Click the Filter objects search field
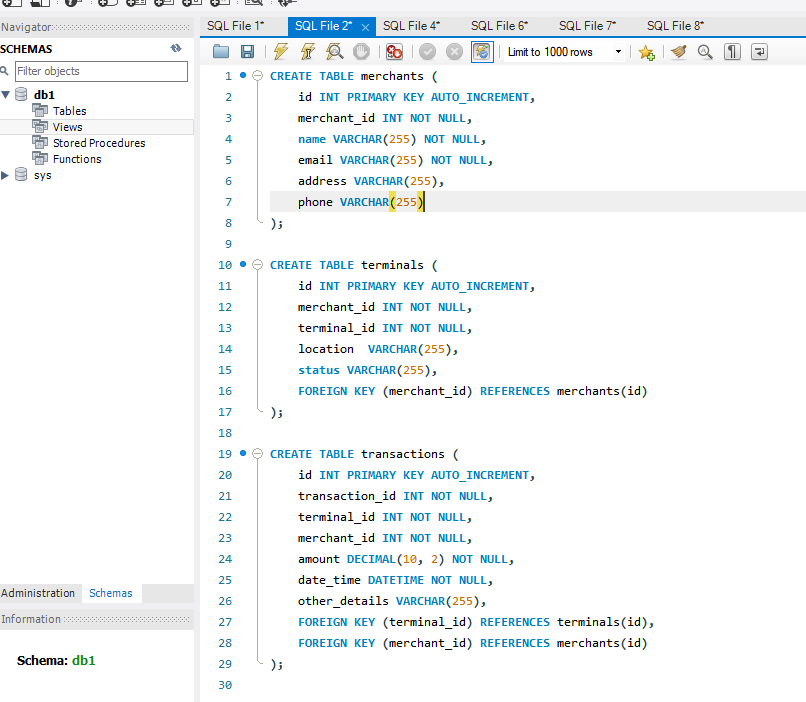806x702 pixels. tap(100, 71)
